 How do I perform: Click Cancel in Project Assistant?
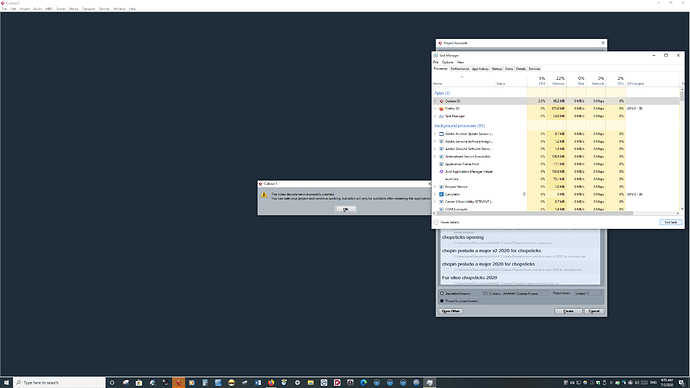pos(594,311)
